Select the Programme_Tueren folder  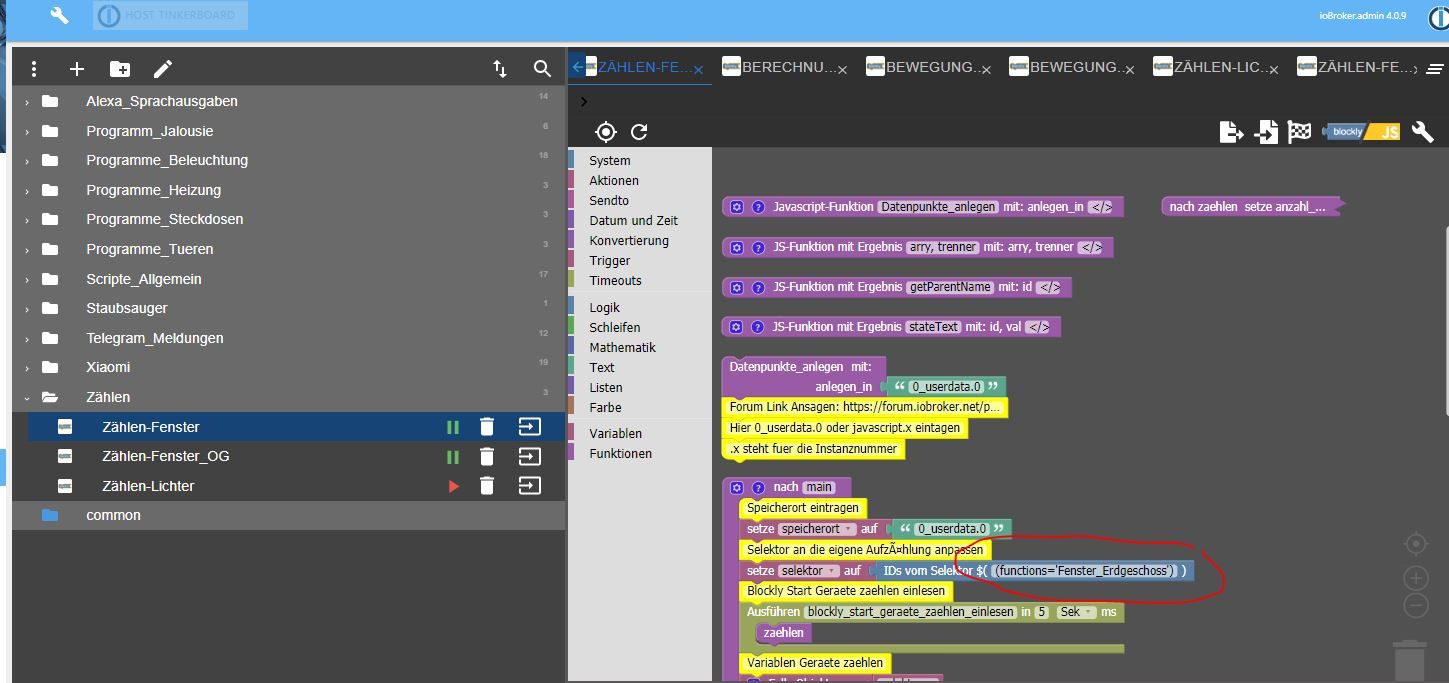pyautogui.click(x=288, y=249)
